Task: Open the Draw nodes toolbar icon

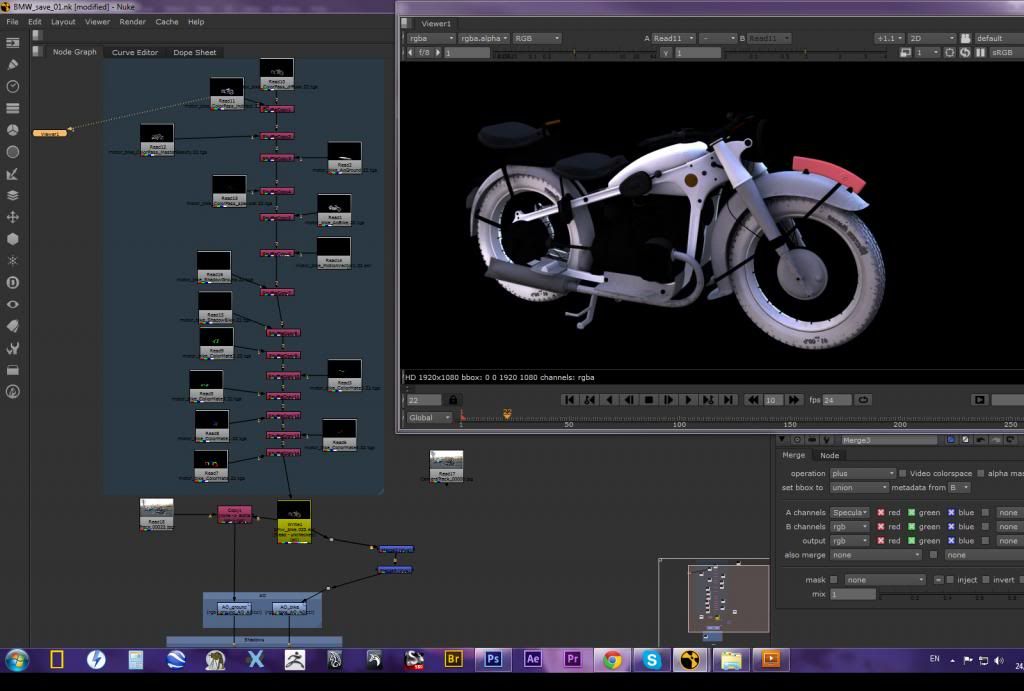Action: click(12, 65)
